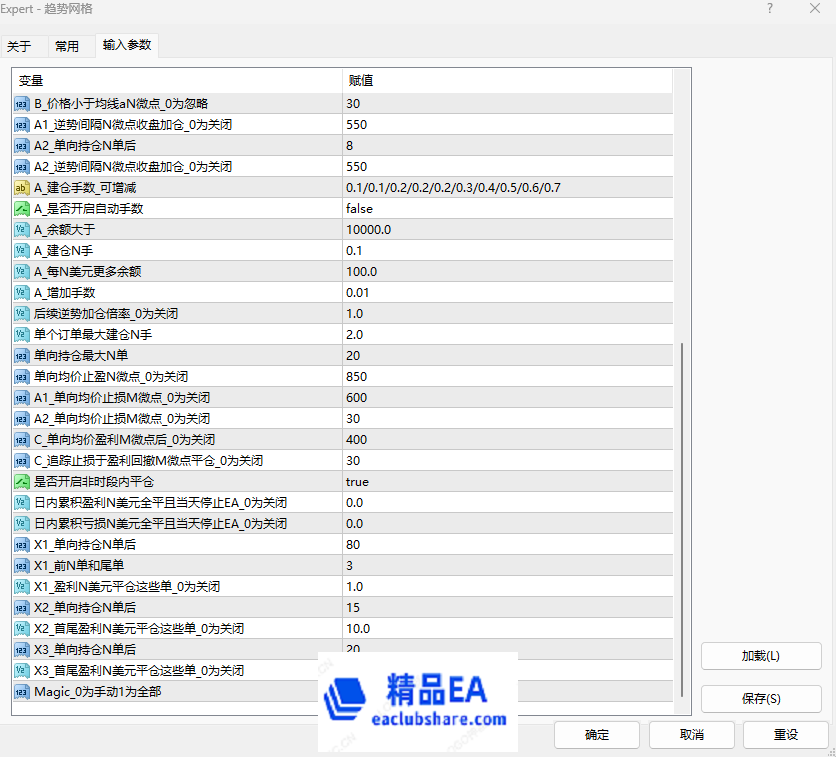
Task: Click the icon of A1_单向均价止损M微点_0为关闭
Action: pos(22,398)
